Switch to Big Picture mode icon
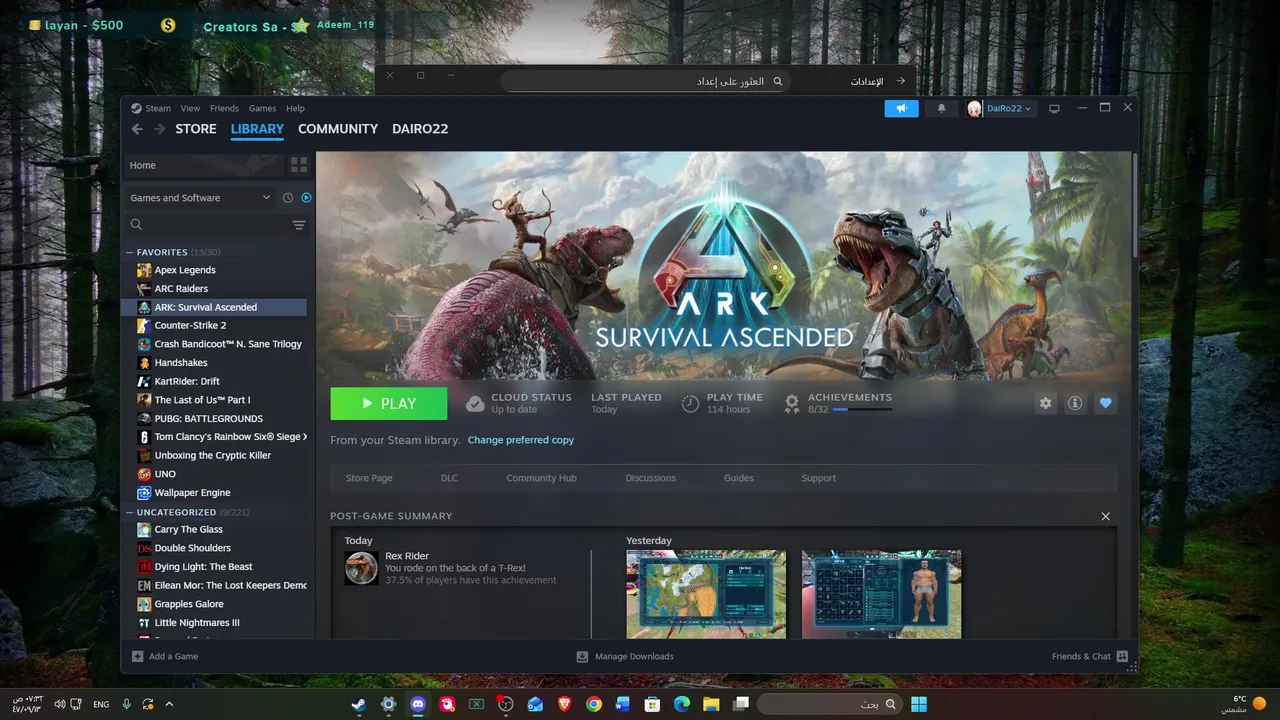The height and width of the screenshot is (720, 1280). (x=1054, y=108)
